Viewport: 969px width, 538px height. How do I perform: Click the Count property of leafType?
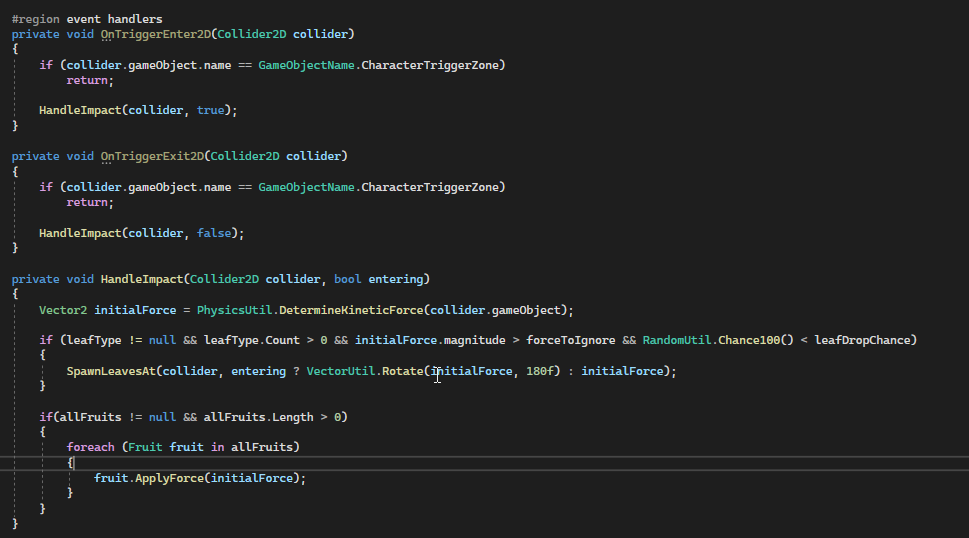(x=282, y=340)
